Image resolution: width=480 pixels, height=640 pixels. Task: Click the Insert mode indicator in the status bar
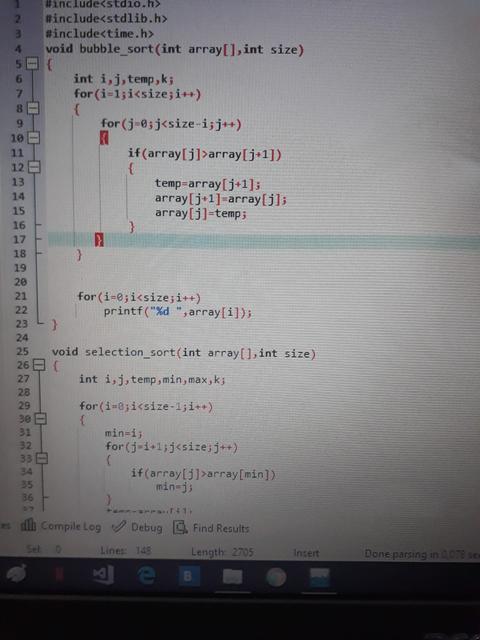(x=306, y=553)
